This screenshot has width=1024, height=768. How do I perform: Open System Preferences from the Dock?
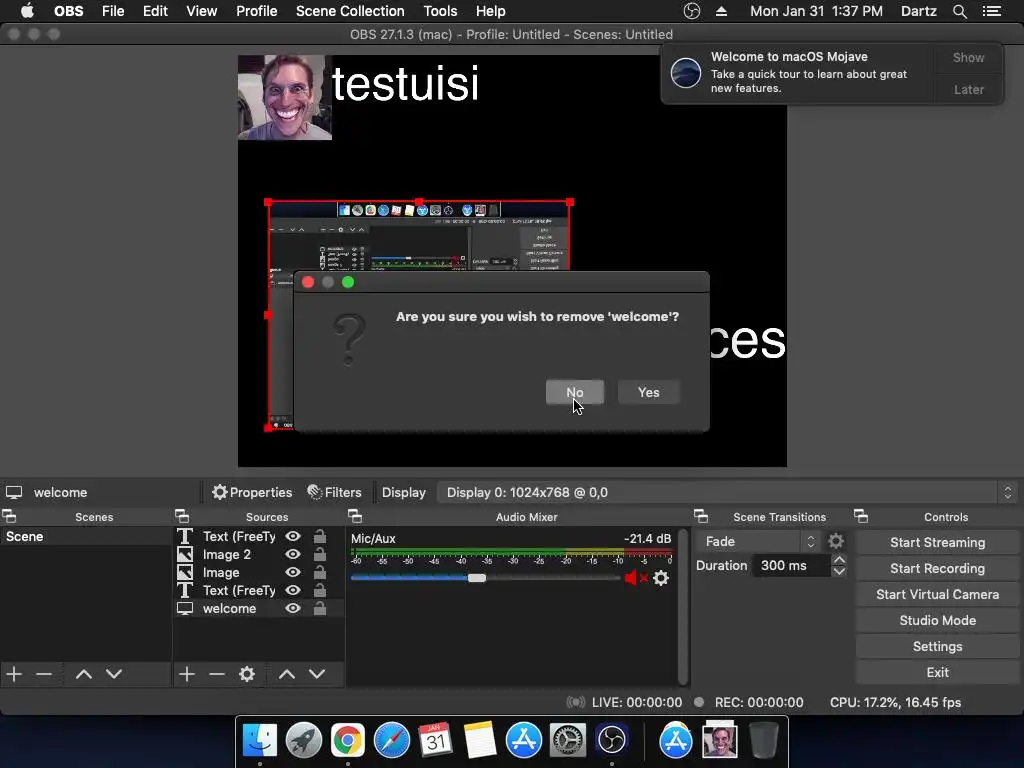pyautogui.click(x=567, y=740)
